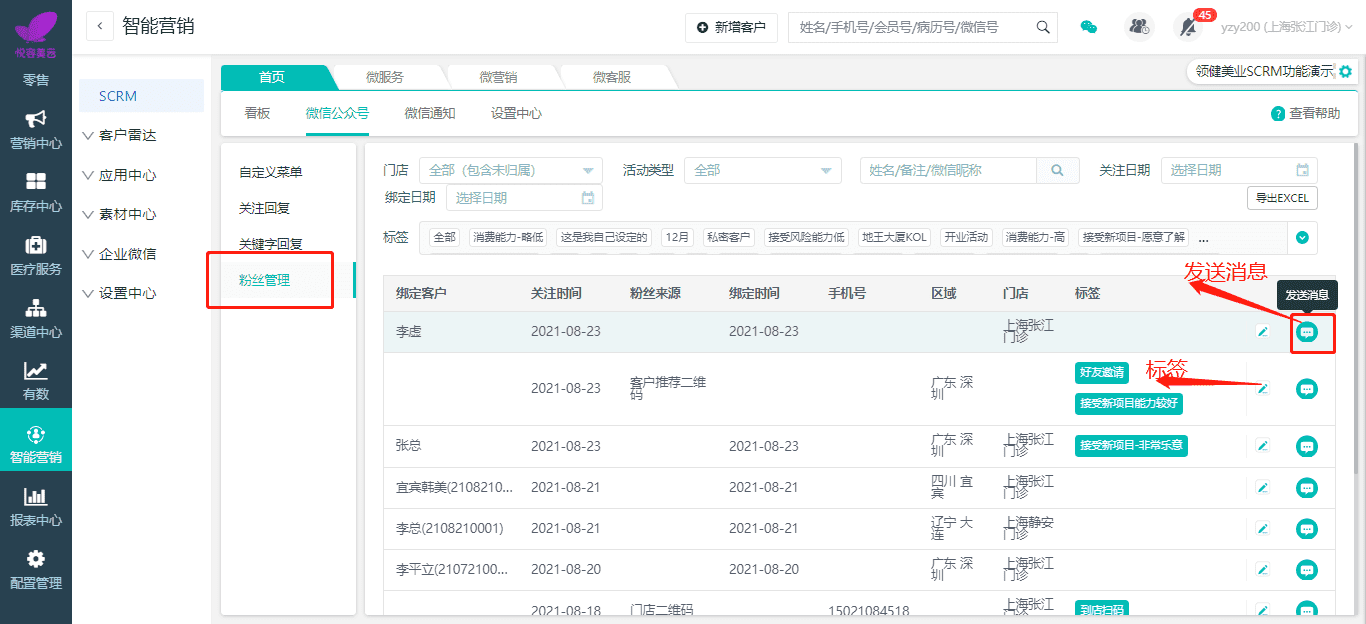Select the 微信通知 tab
The width and height of the screenshot is (1366, 624).
click(x=430, y=114)
